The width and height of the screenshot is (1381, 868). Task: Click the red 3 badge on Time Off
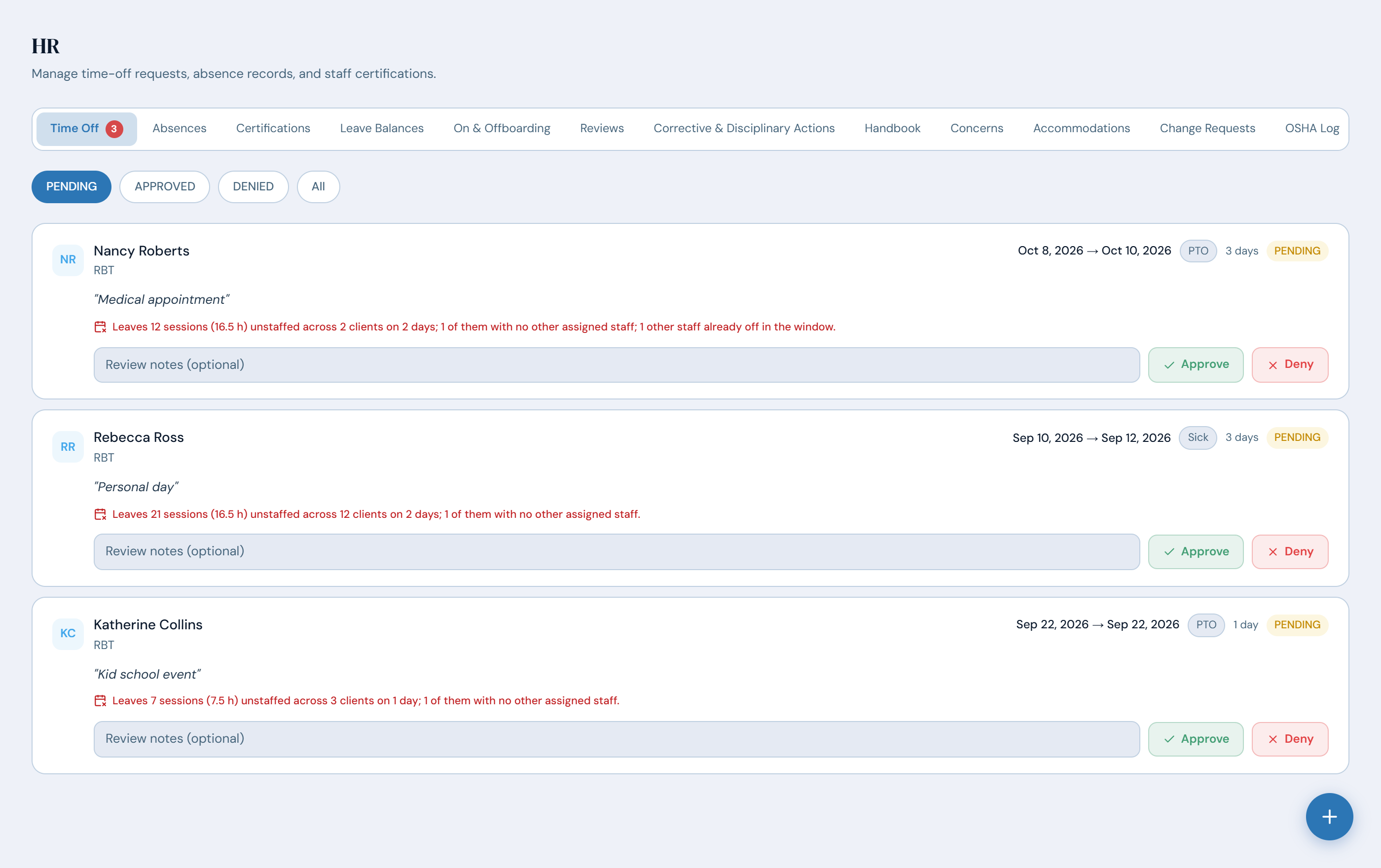coord(114,129)
